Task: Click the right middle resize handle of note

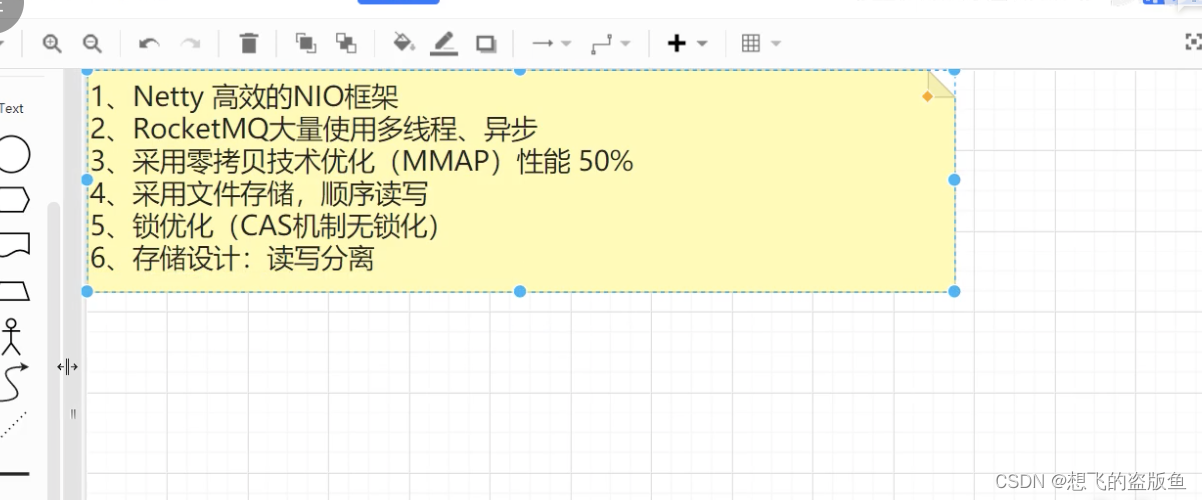Action: tap(954, 180)
